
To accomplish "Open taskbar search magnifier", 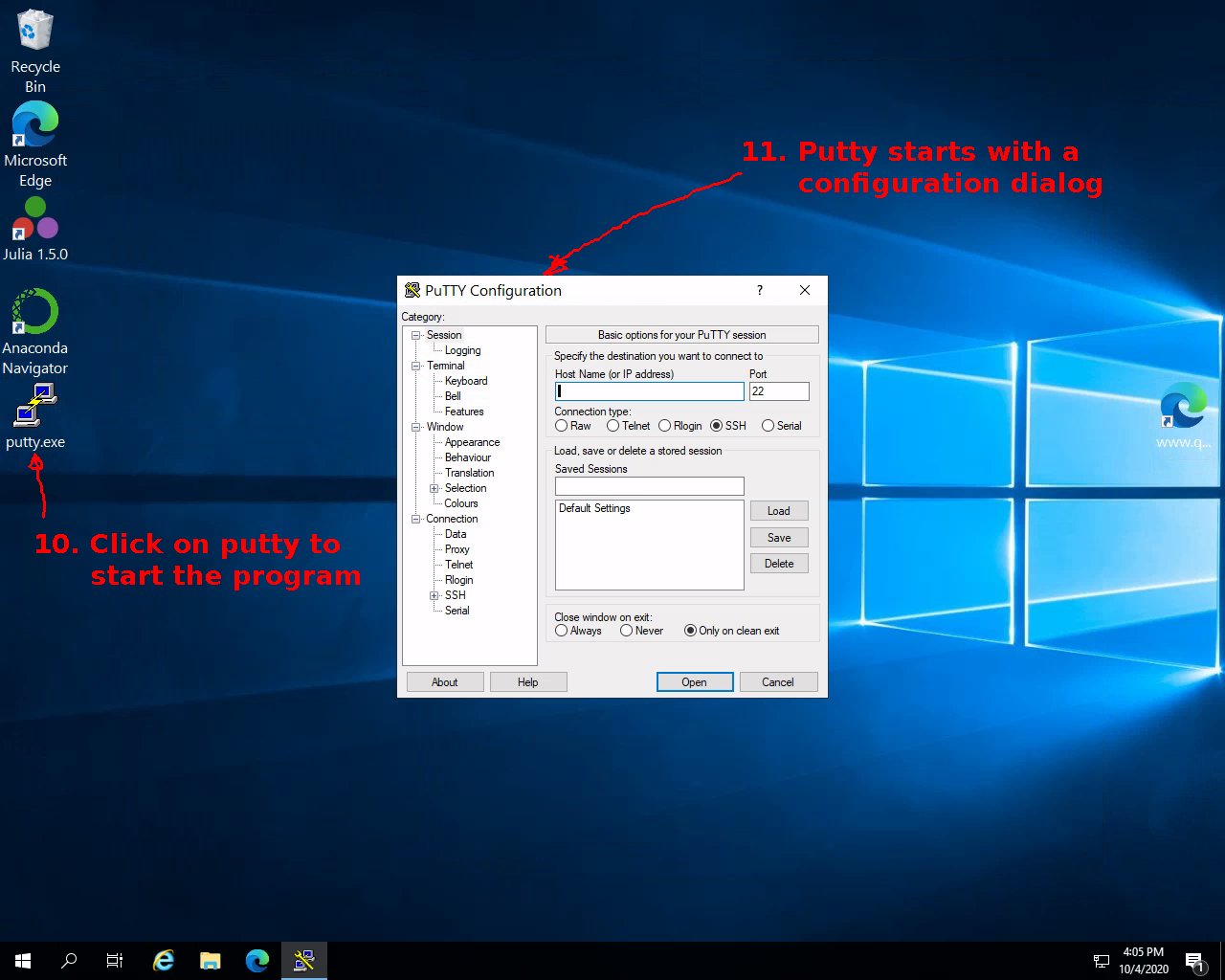I will point(69,961).
